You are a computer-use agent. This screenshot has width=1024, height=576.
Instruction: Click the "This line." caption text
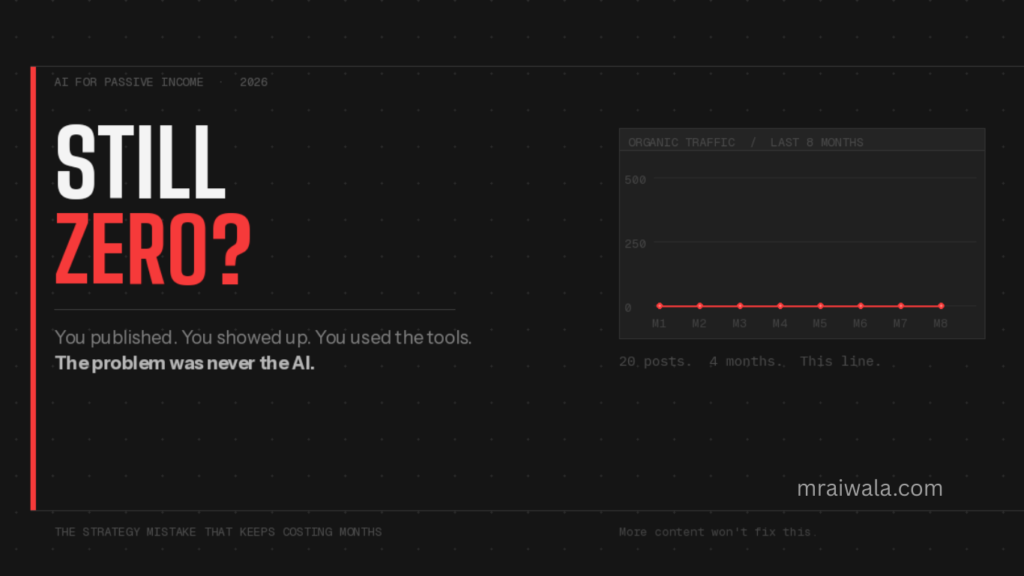[x=840, y=361]
